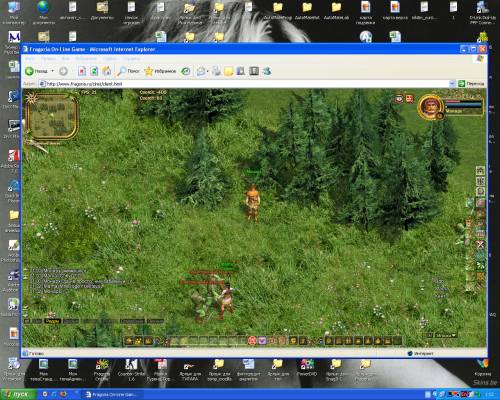The image size is (500, 400).
Task: Open the Вид menu in Internet Explorer
Action: (66, 59)
